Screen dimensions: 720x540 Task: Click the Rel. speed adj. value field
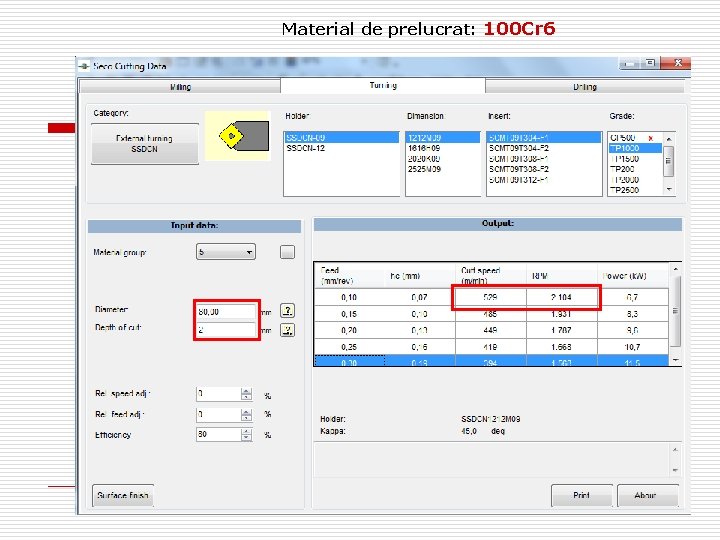coord(219,394)
